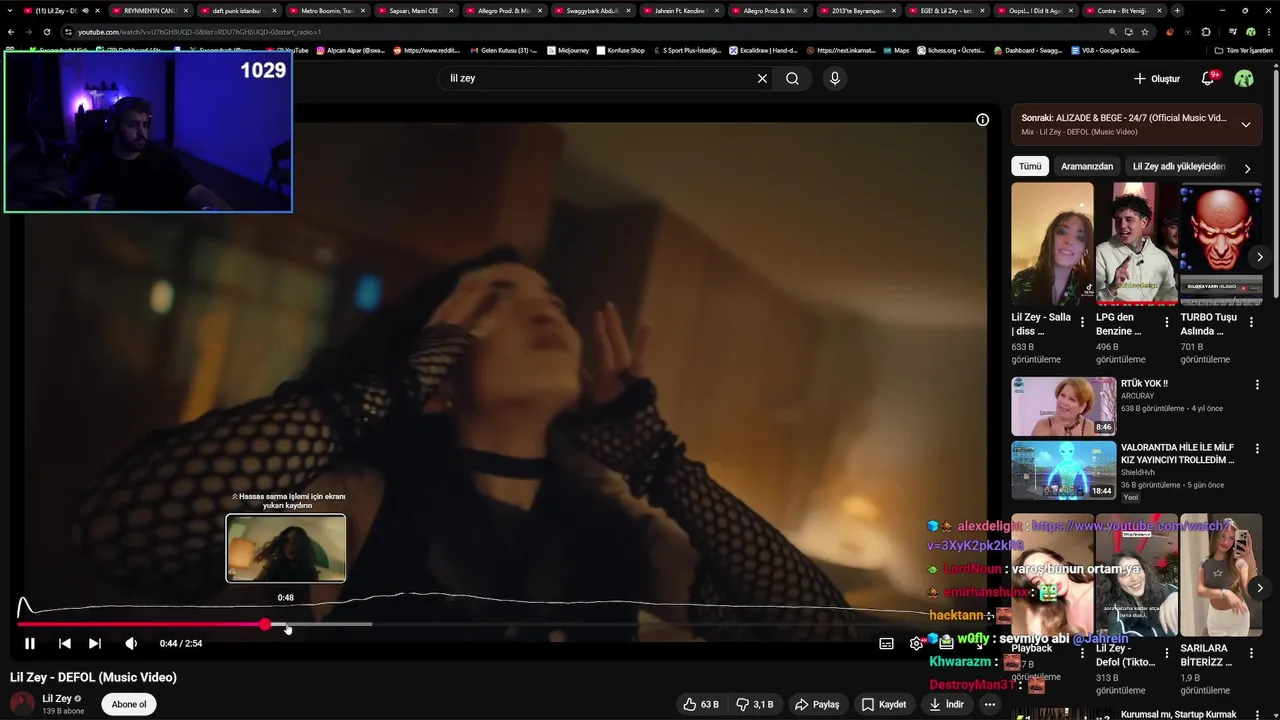
Task: Open options for 'Lil Zey - Salla' short
Action: [x=1082, y=322]
